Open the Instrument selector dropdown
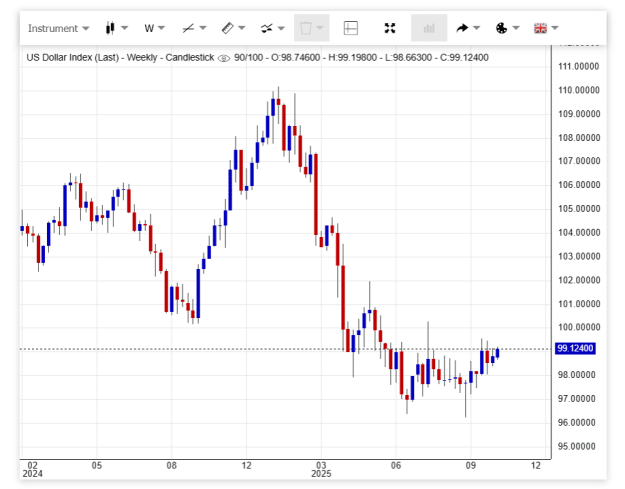 coord(58,28)
